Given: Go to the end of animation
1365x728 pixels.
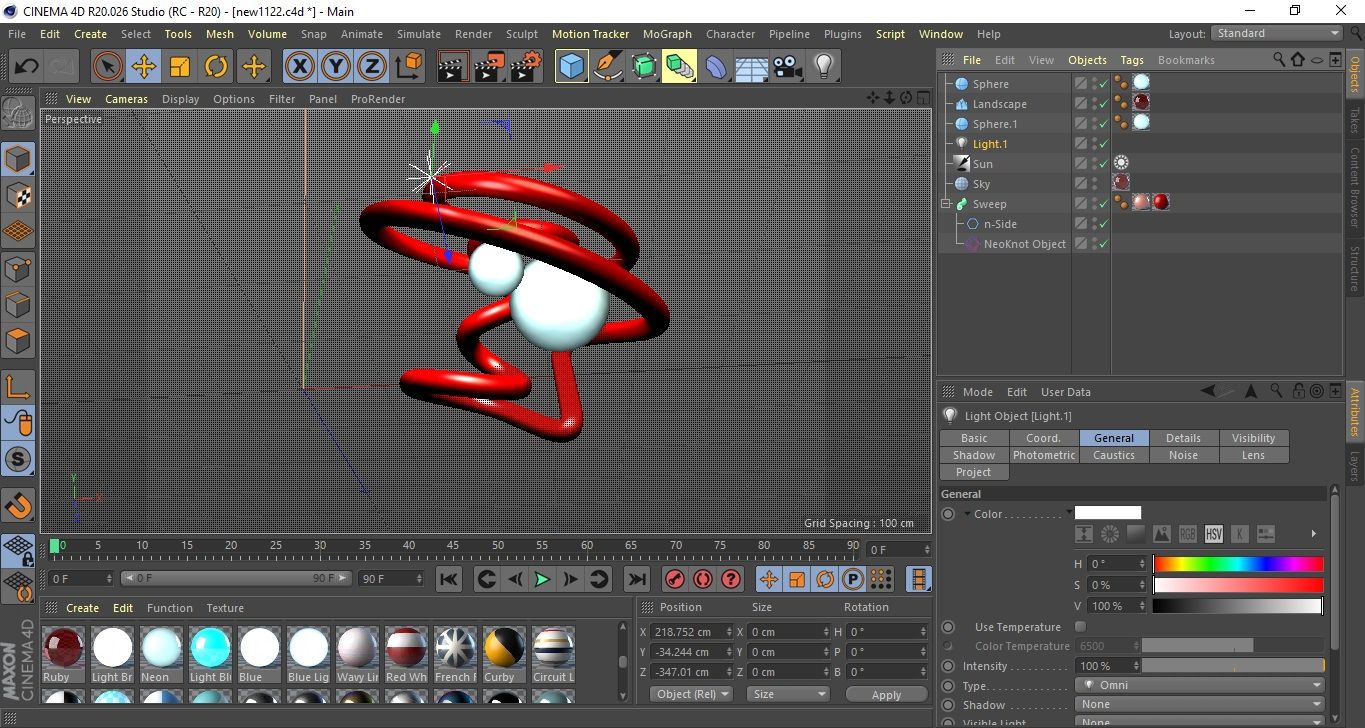Looking at the screenshot, I should coord(636,579).
